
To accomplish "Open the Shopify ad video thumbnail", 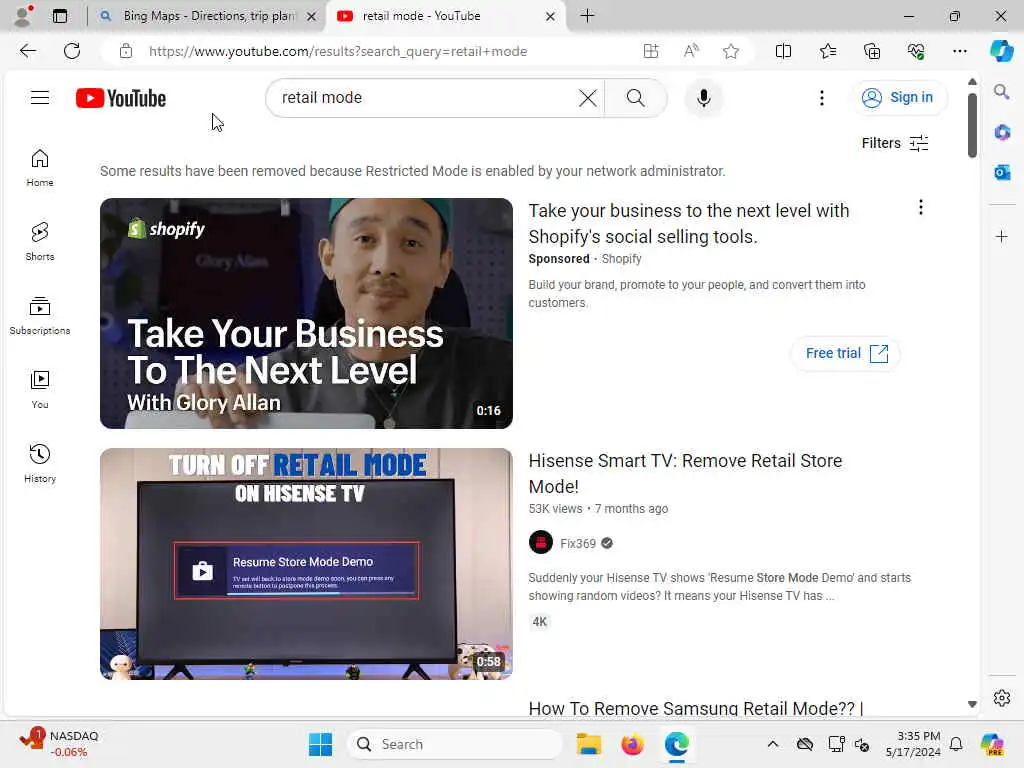I will pyautogui.click(x=306, y=313).
